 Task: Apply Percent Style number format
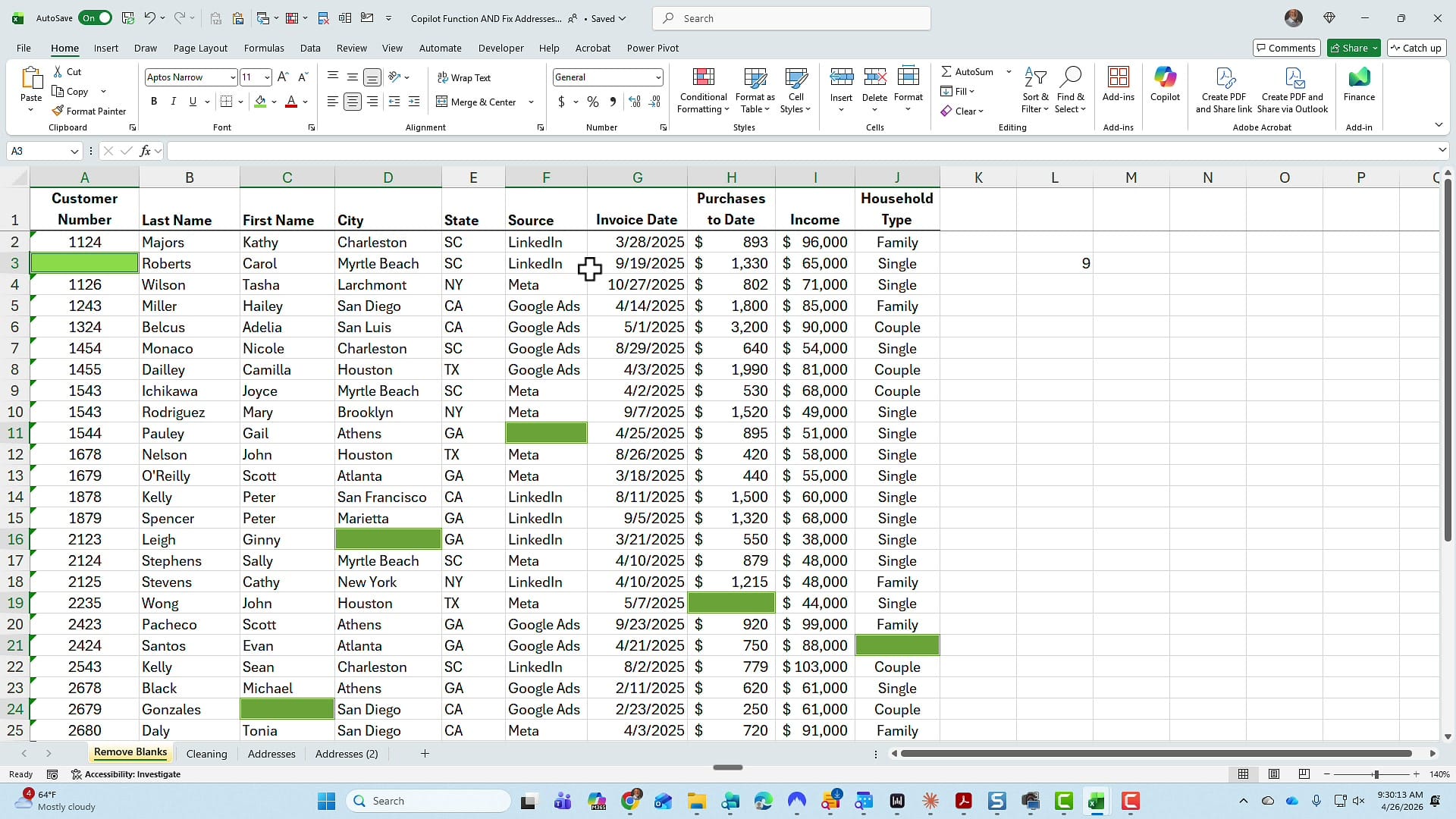tap(592, 102)
